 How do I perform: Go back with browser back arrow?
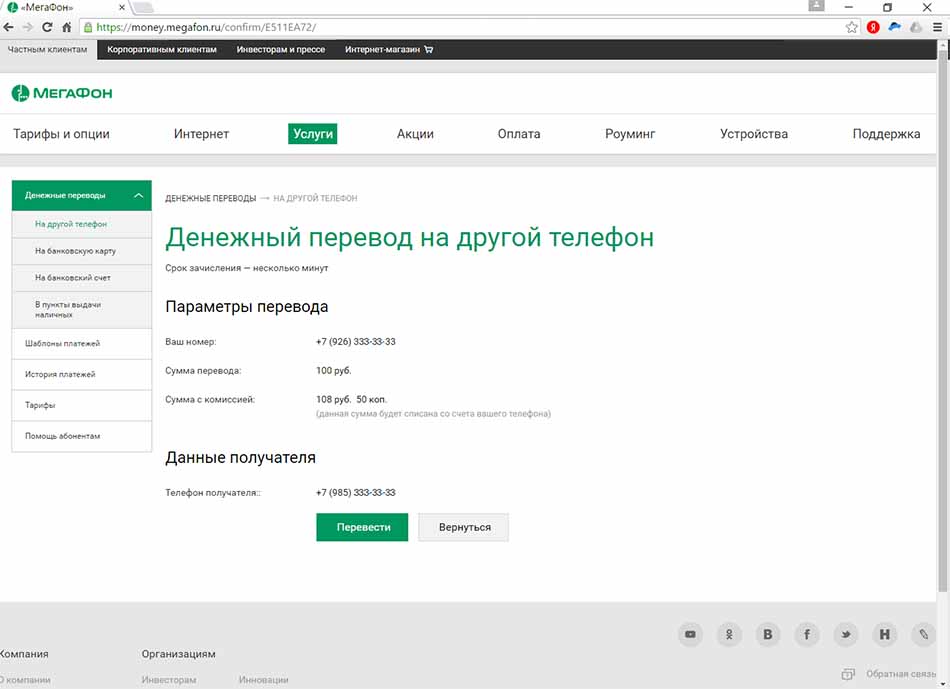[8, 27]
